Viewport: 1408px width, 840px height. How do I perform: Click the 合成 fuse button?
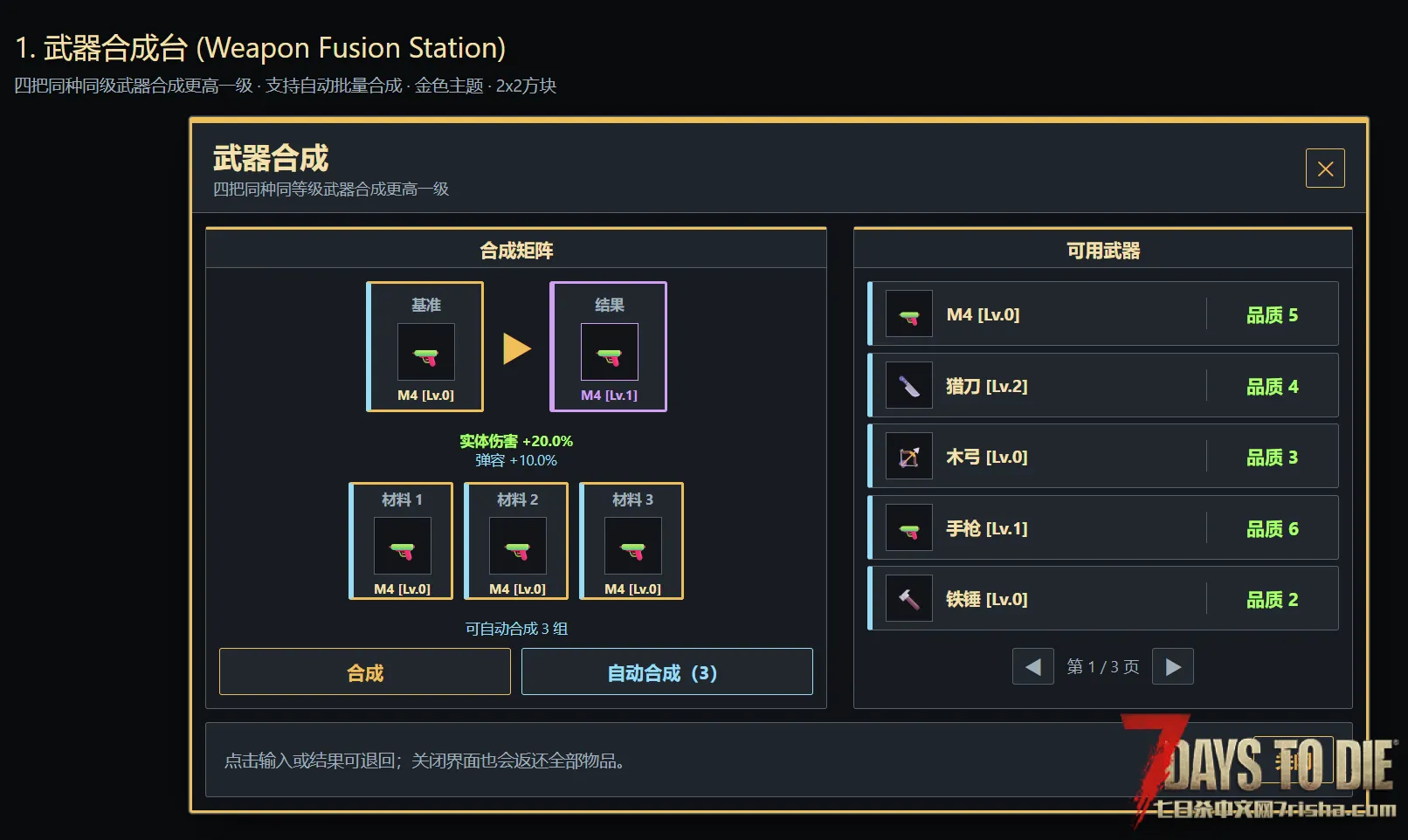tap(365, 672)
